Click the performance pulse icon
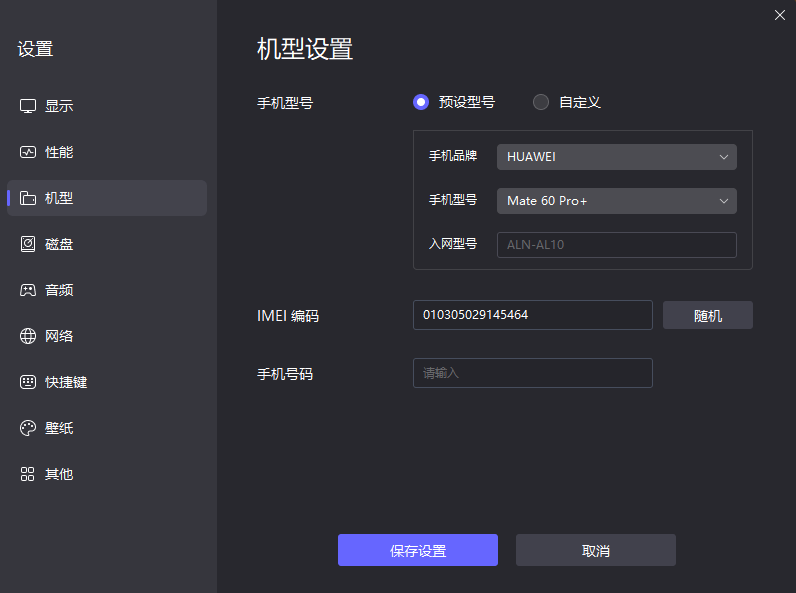Image resolution: width=796 pixels, height=593 pixels. 28,152
